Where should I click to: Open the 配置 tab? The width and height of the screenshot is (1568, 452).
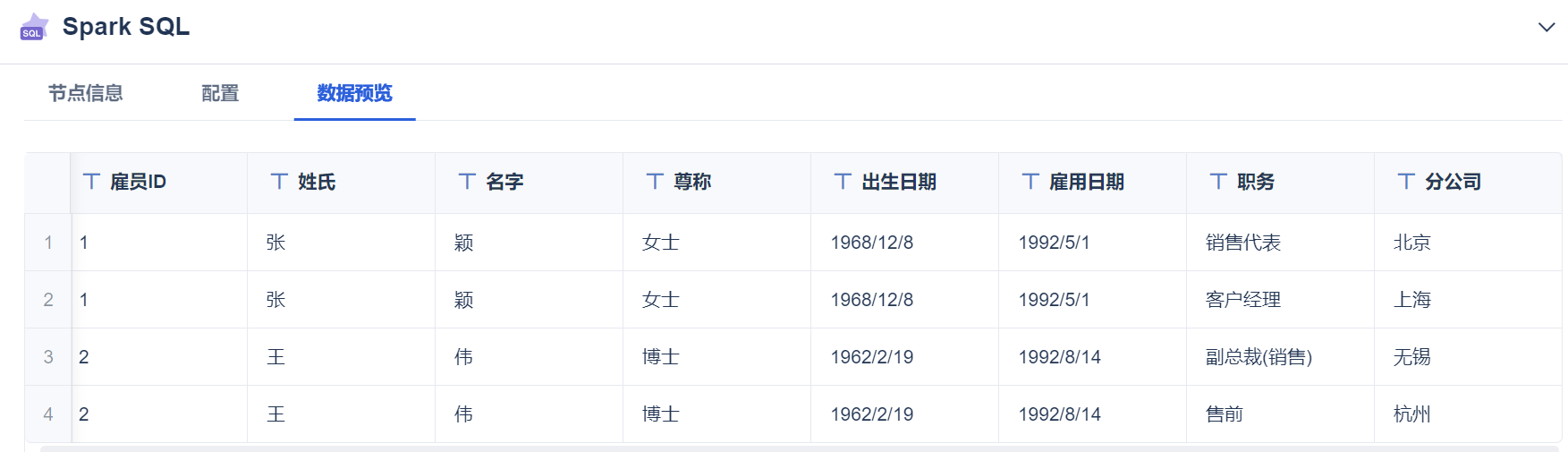pos(220,93)
